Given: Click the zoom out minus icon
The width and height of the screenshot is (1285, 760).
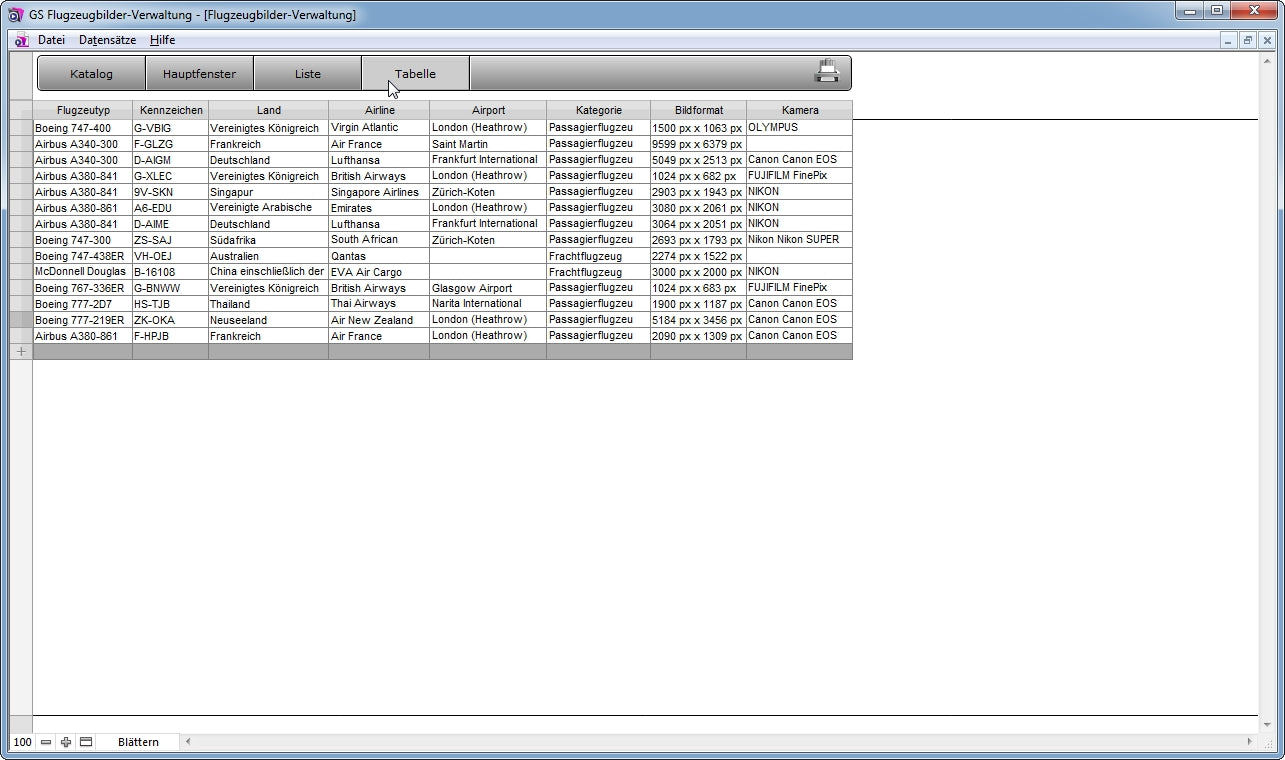Looking at the screenshot, I should tap(46, 742).
